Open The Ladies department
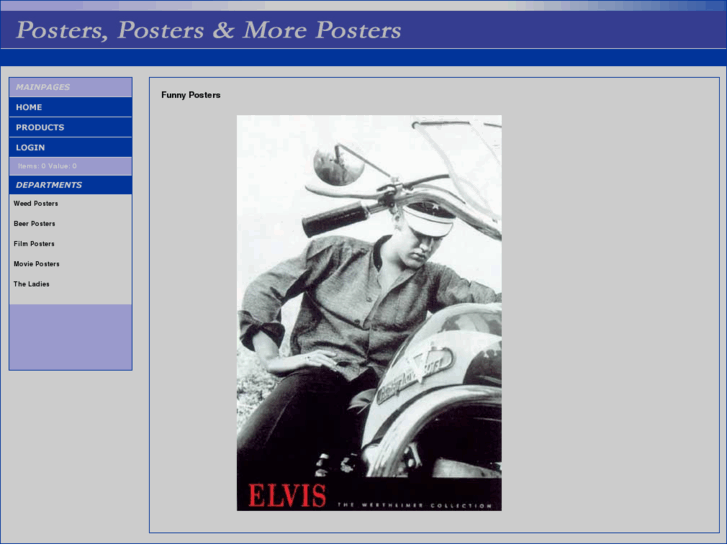727x545 pixels. 32,284
